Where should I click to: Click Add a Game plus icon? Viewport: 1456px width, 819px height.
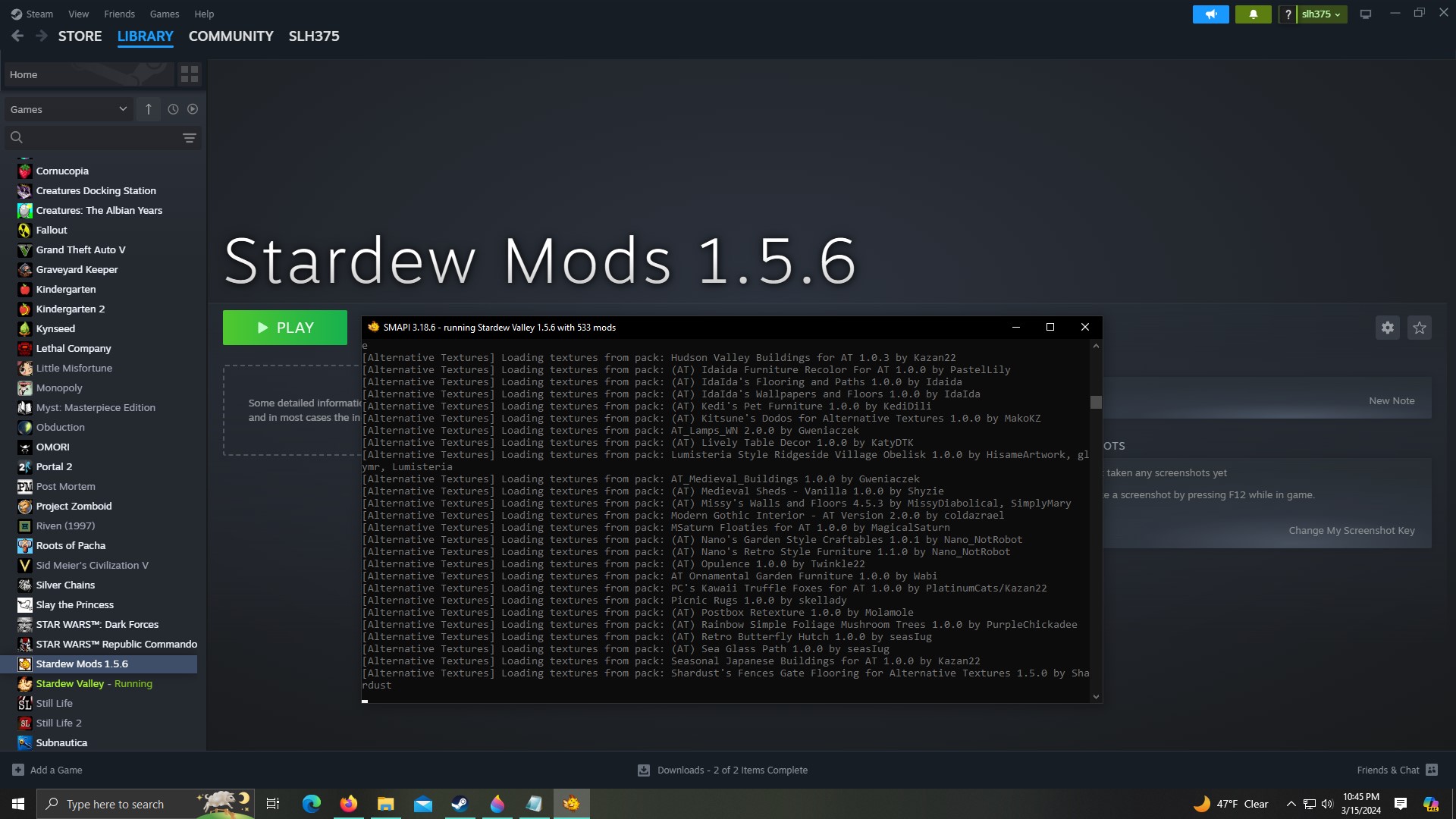tap(18, 770)
